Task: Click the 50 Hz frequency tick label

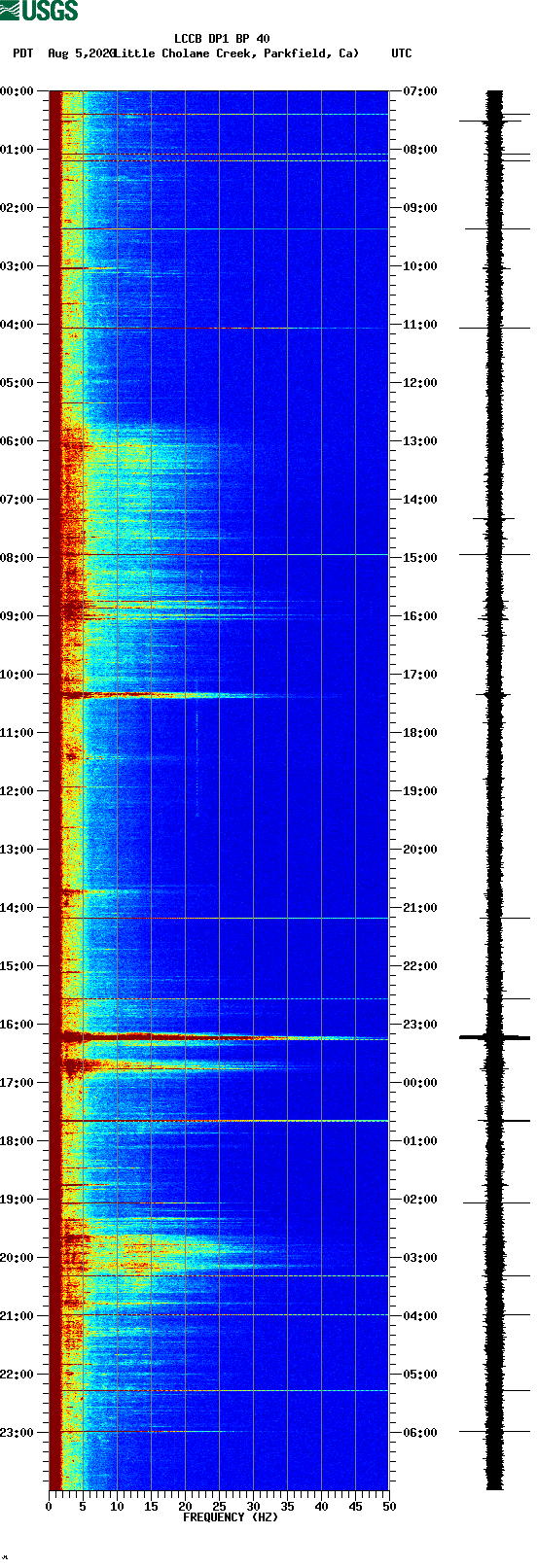Action: pyautogui.click(x=389, y=1507)
